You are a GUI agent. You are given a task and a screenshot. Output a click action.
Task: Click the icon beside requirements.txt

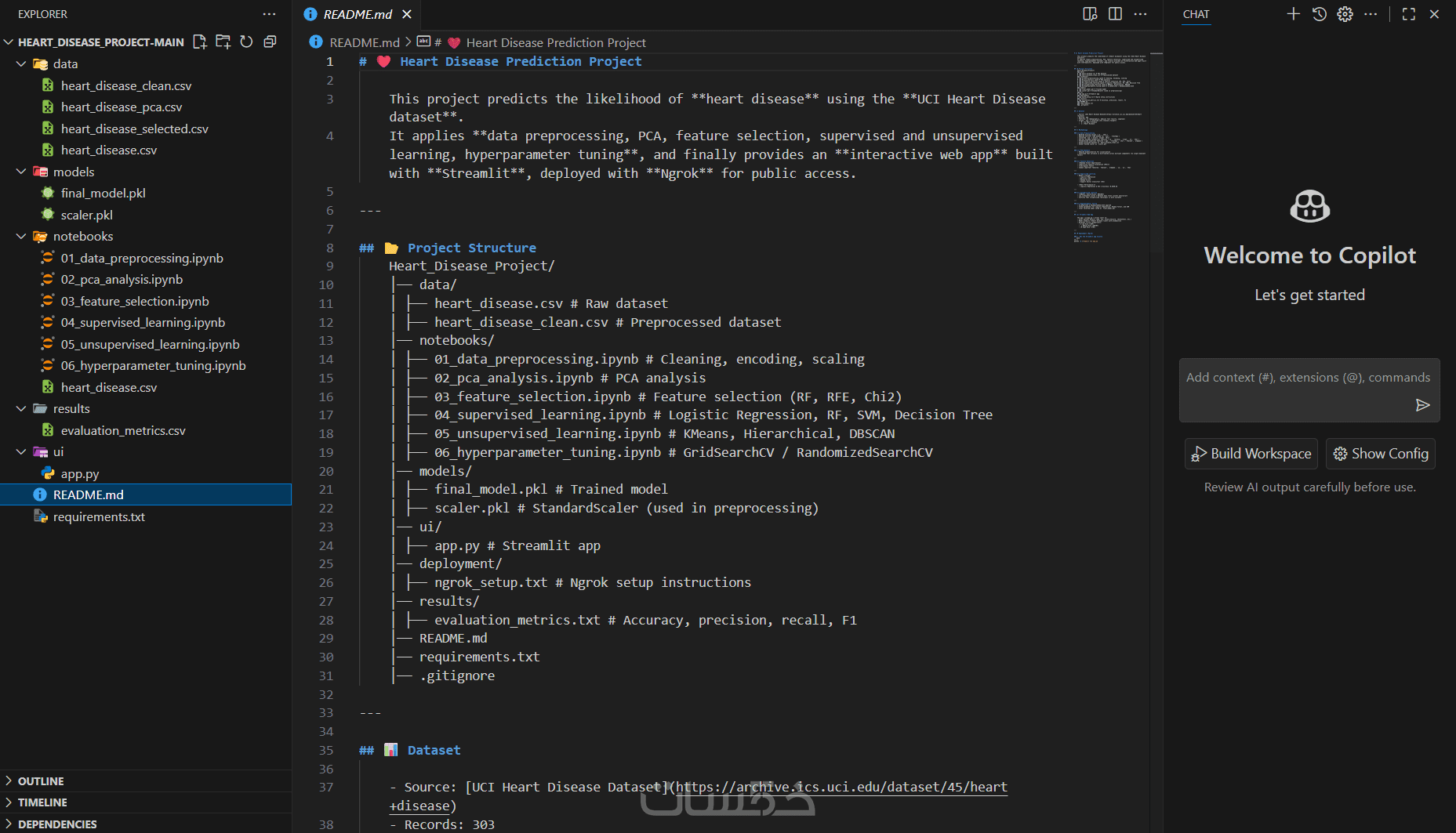tap(41, 516)
